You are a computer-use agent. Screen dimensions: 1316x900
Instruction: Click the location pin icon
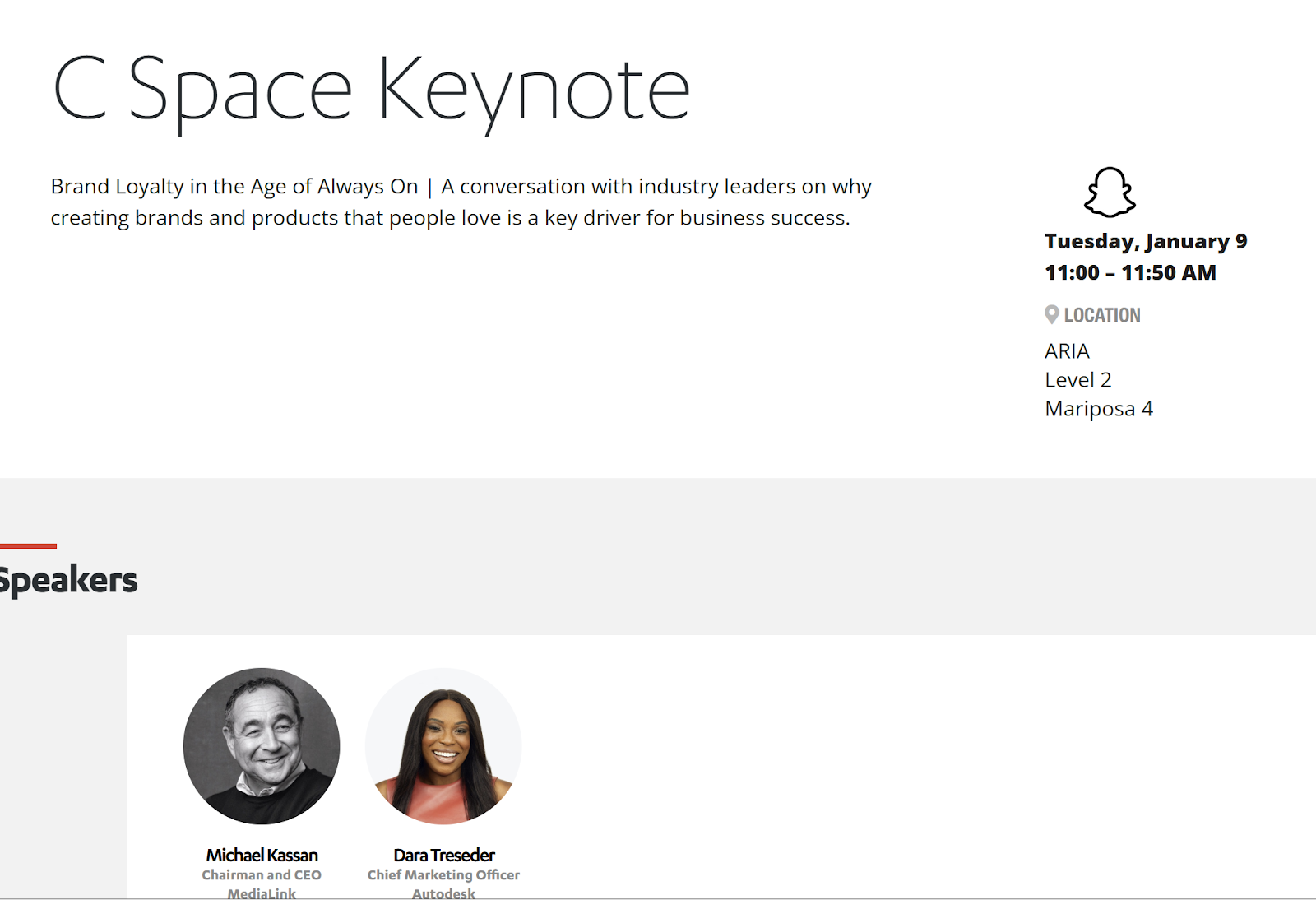point(1051,314)
